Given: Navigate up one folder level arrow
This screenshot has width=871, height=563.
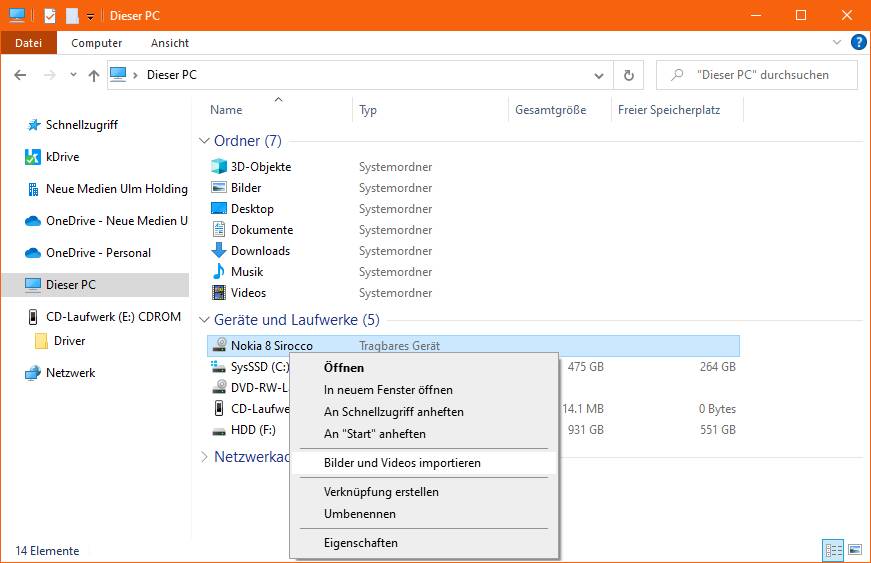Looking at the screenshot, I should 94,75.
